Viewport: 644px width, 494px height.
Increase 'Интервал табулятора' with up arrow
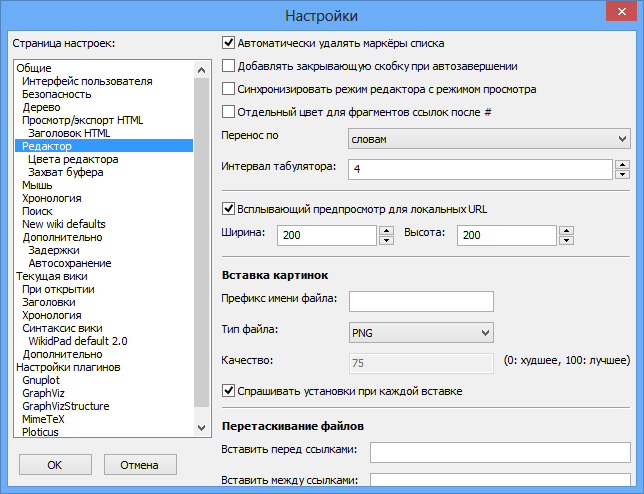[x=622, y=165]
